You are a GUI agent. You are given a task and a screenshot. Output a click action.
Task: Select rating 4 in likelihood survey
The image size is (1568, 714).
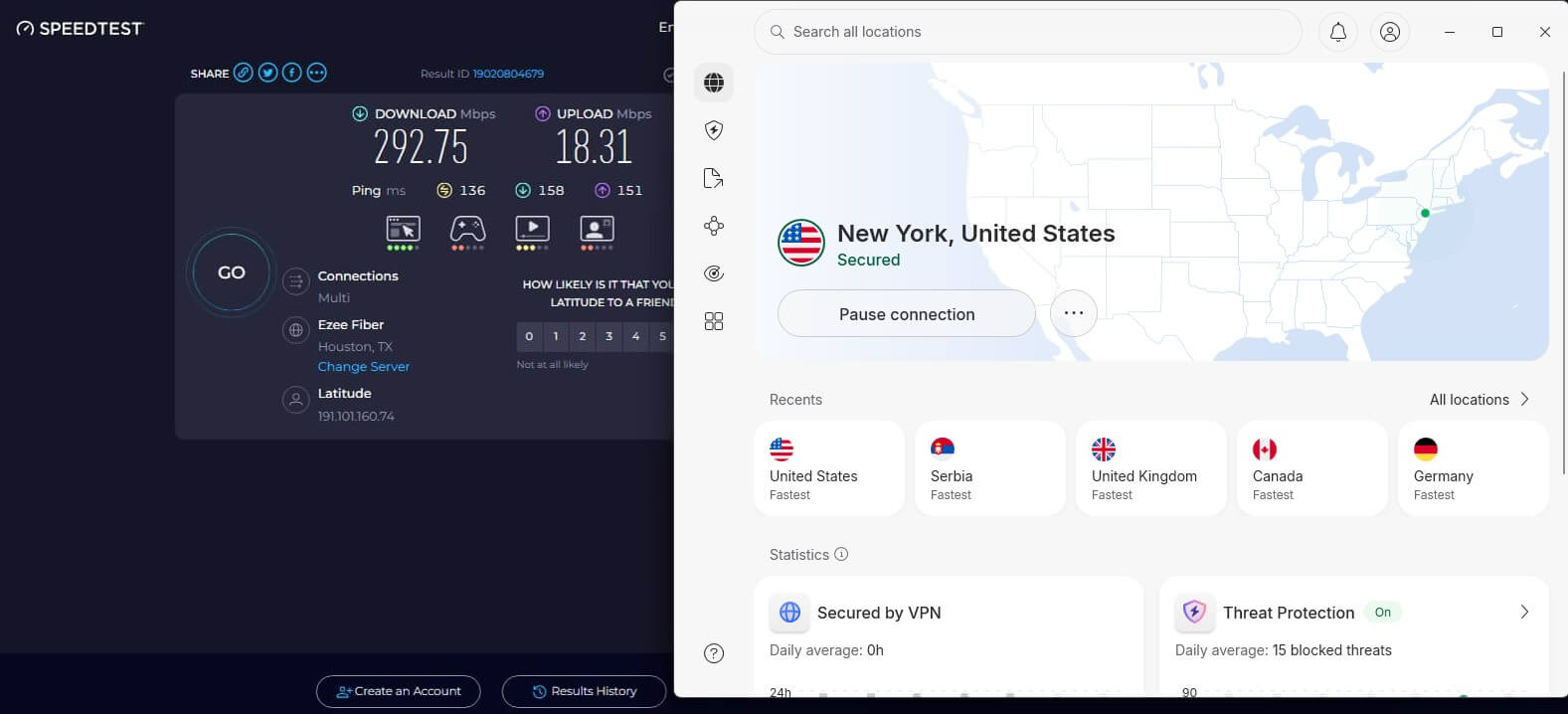(x=636, y=336)
